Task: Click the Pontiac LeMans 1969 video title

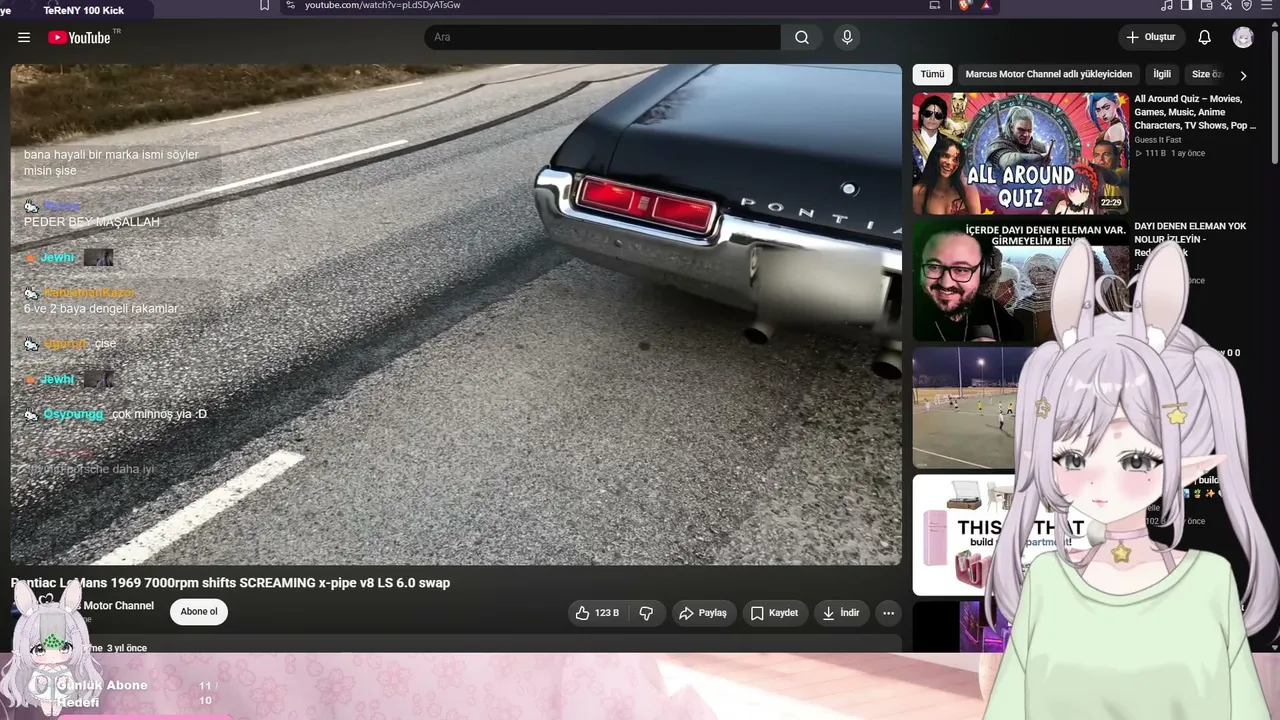Action: [x=230, y=583]
